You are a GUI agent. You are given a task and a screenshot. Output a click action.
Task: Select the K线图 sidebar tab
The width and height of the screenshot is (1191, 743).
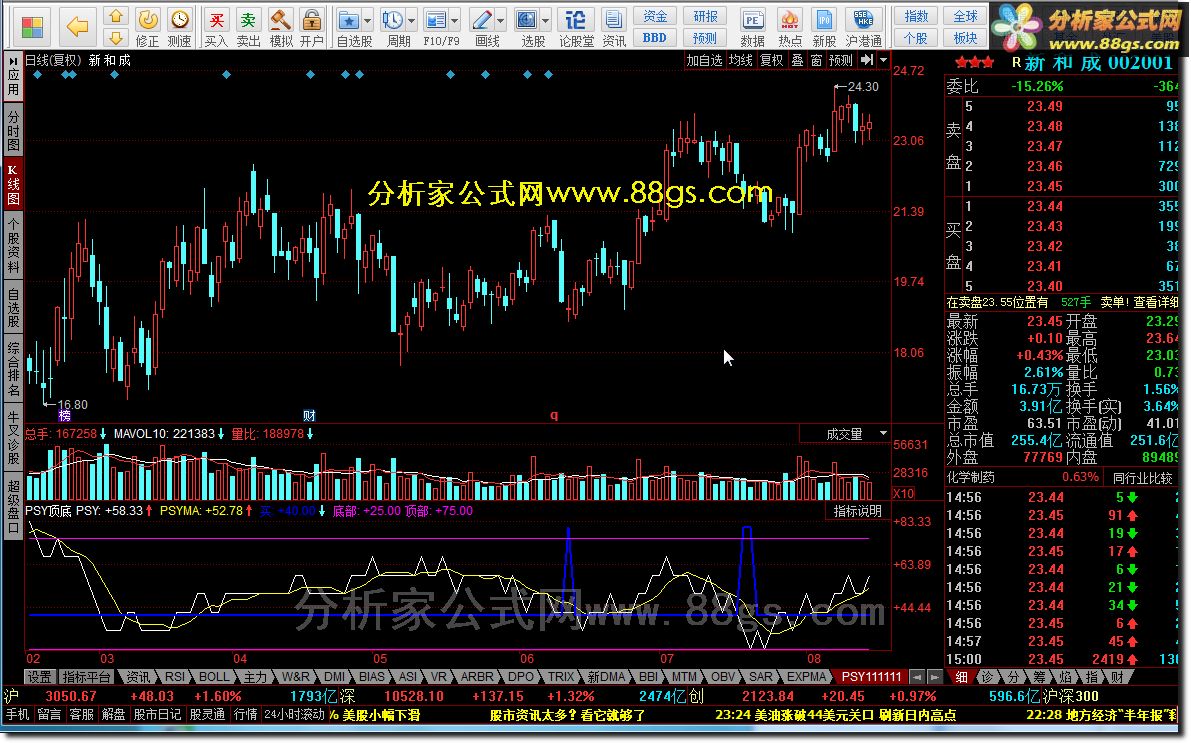point(13,183)
